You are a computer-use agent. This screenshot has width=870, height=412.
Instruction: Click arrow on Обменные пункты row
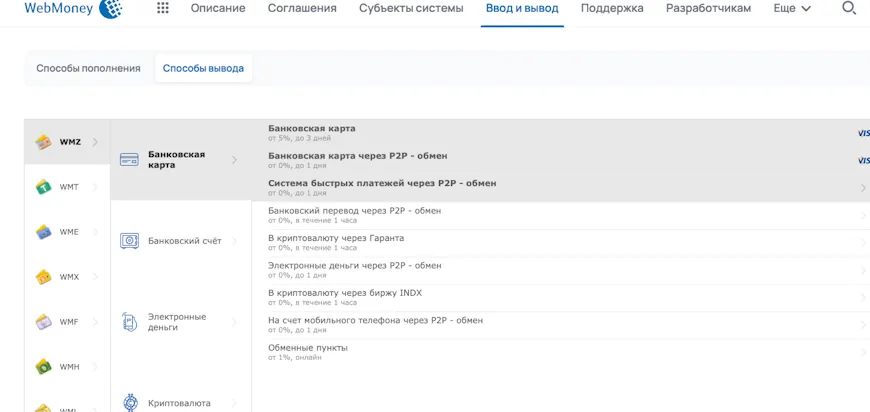click(x=863, y=352)
